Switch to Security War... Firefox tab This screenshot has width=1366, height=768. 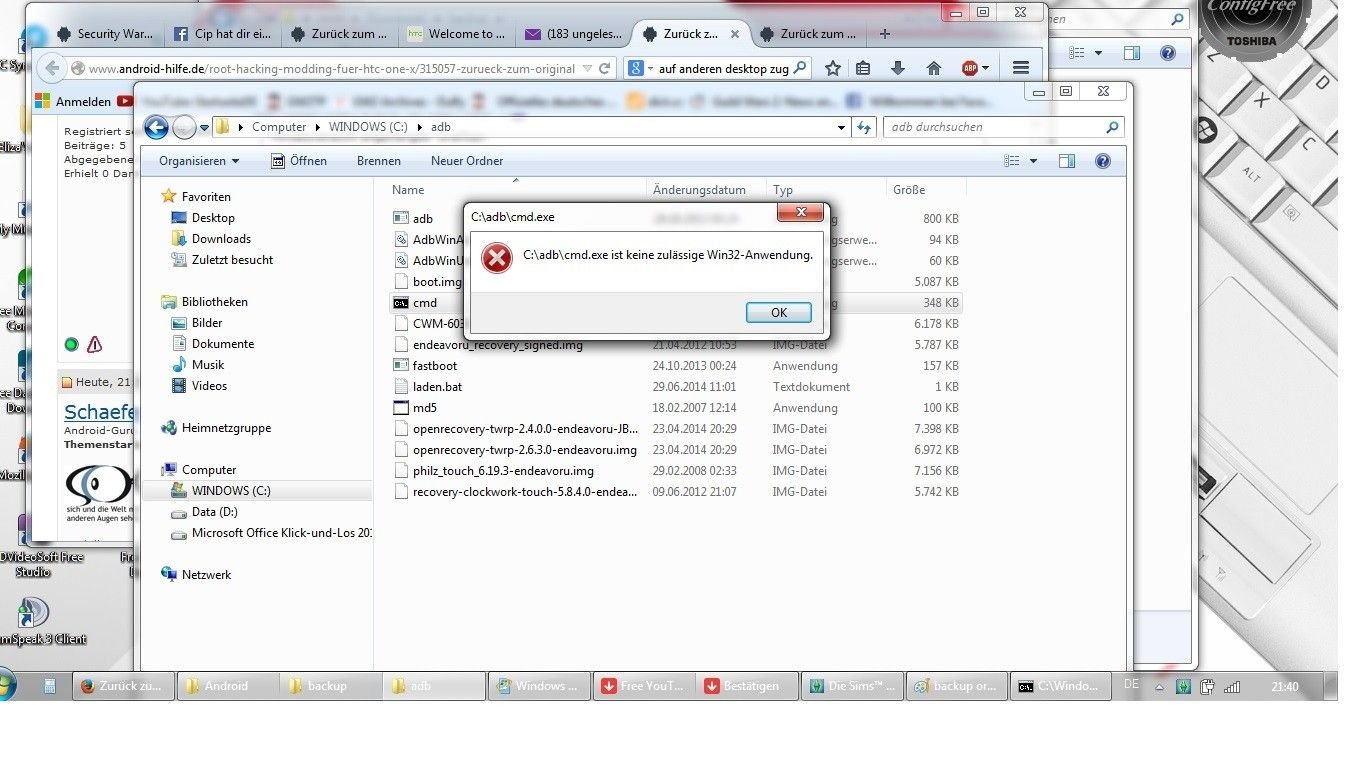click(x=106, y=34)
